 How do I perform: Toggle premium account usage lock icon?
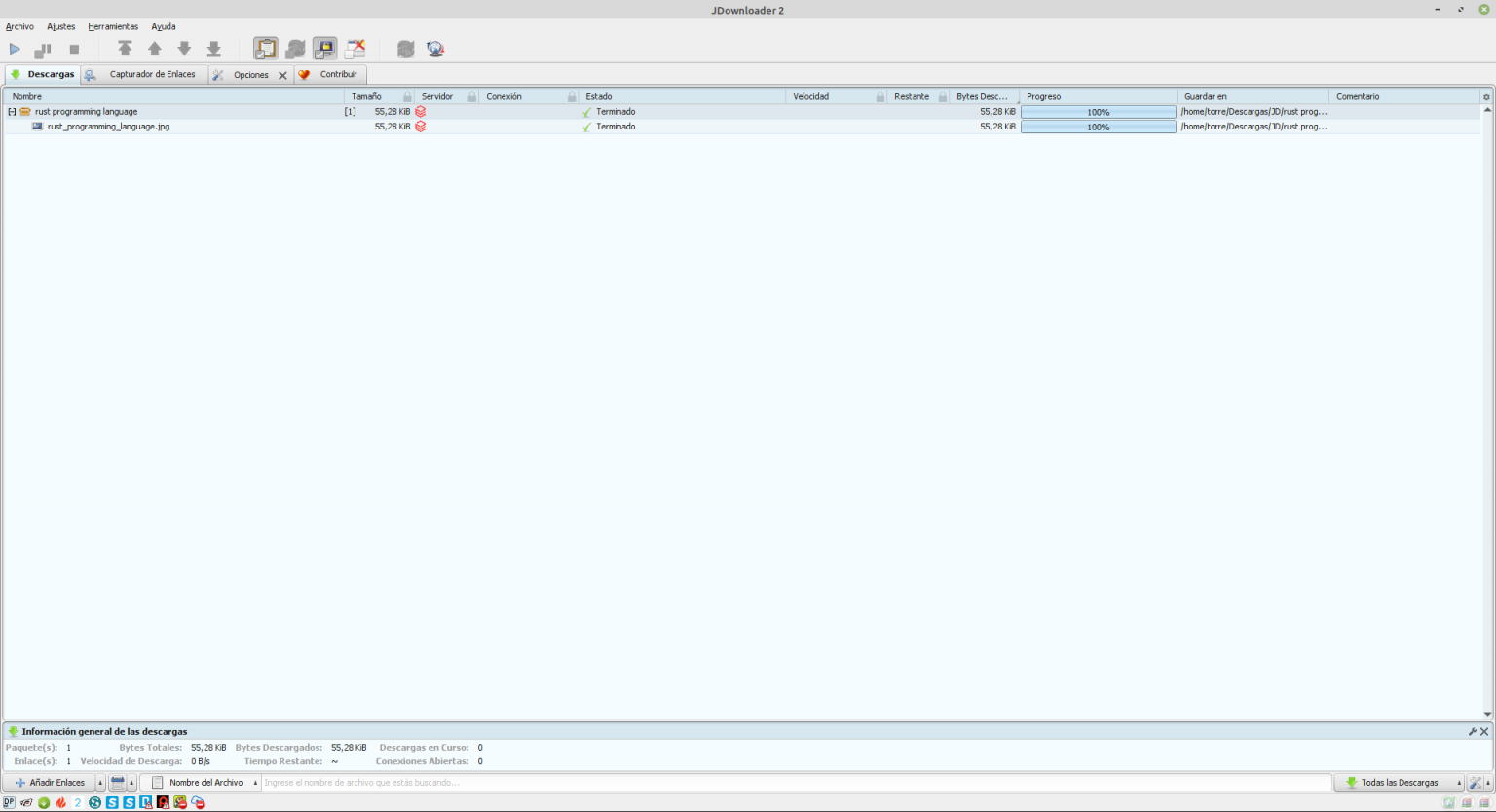(324, 48)
